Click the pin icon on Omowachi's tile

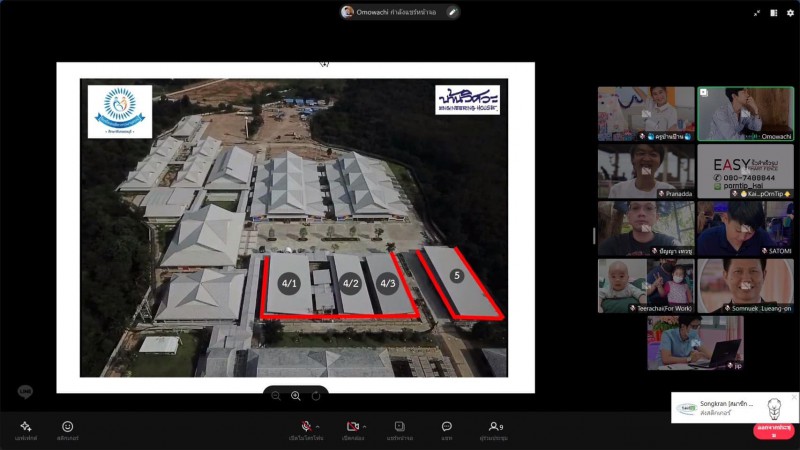tap(704, 93)
